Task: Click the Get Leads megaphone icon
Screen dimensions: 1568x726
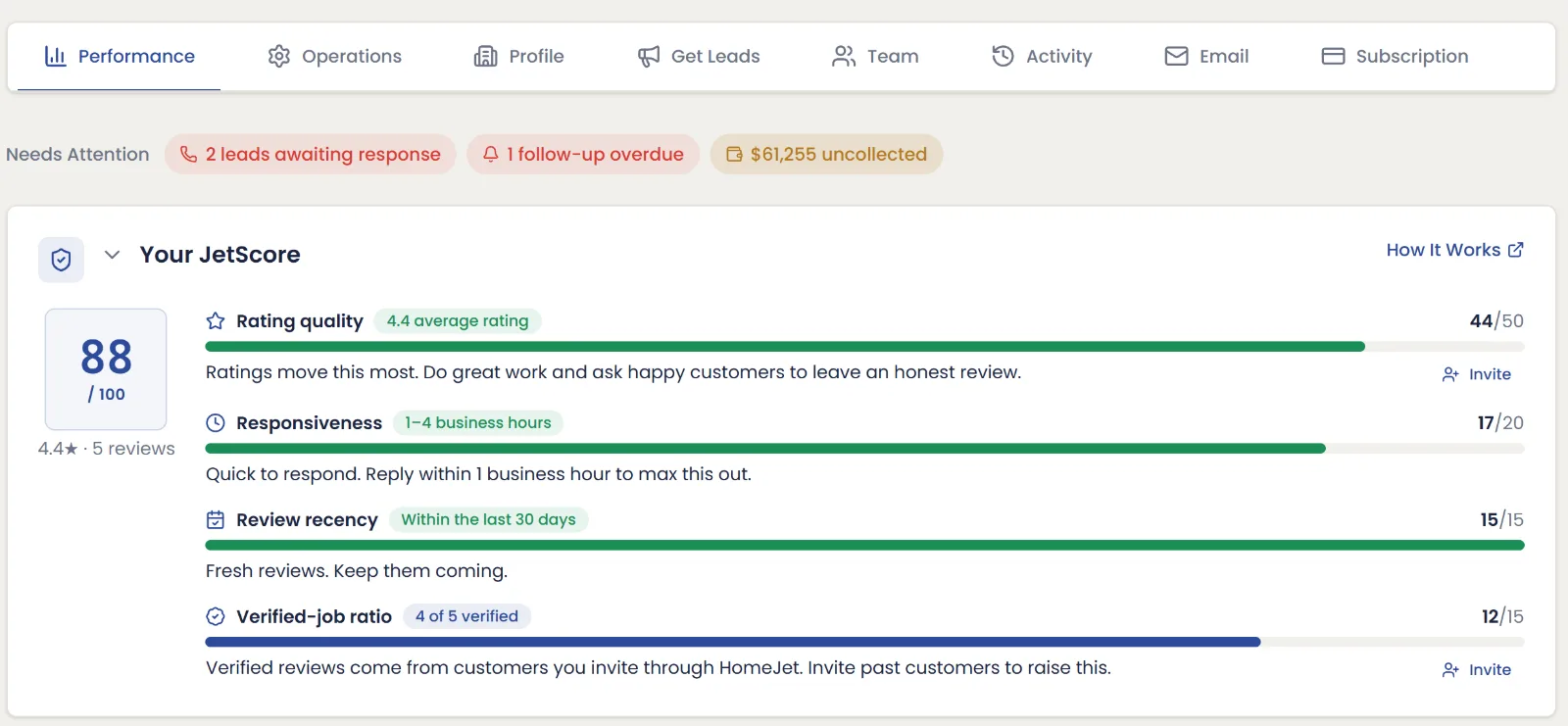Action: pos(649,56)
